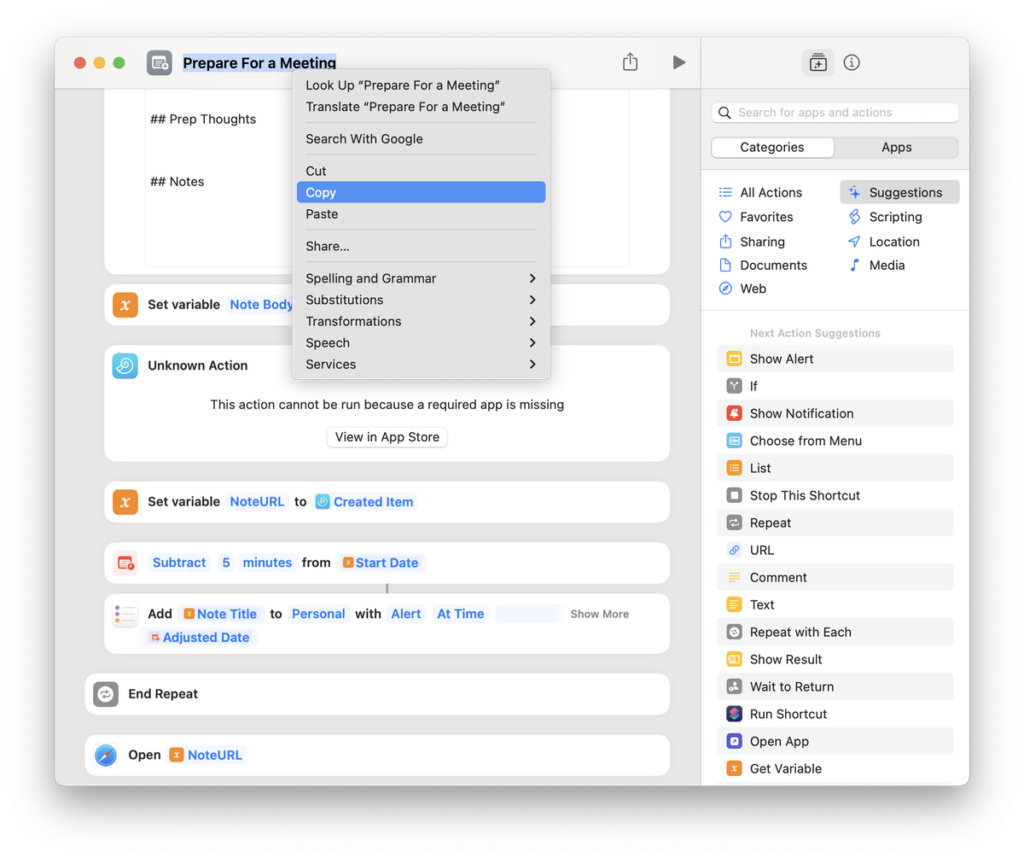Click the Reminders icon on Add action
1024x858 pixels.
pos(125,614)
